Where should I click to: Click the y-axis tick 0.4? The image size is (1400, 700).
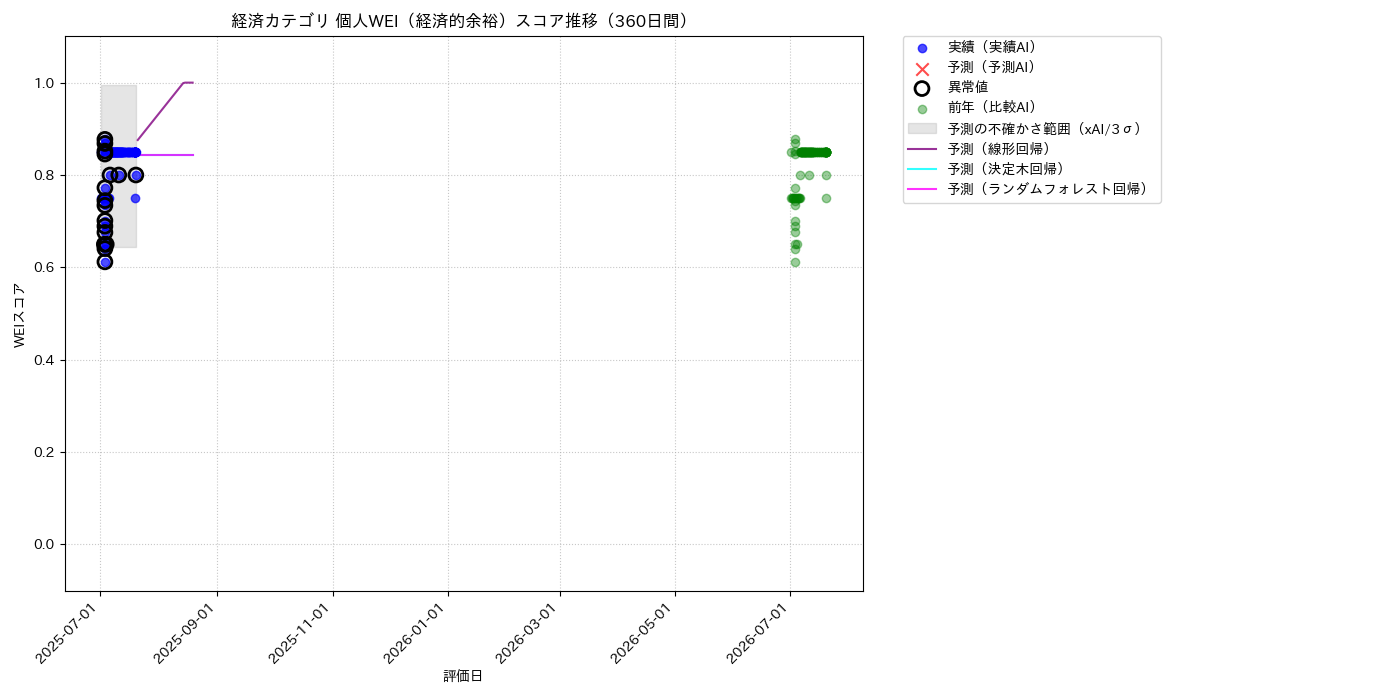46,360
